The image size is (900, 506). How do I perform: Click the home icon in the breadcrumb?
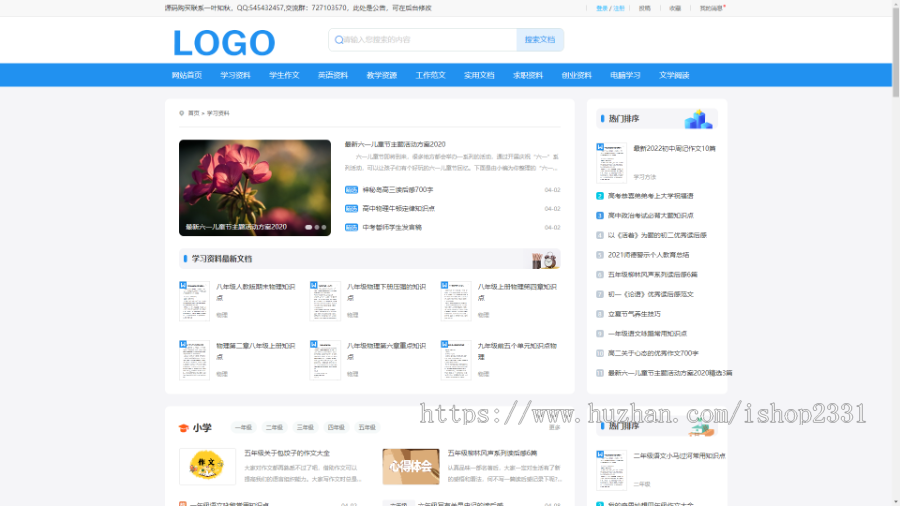[181, 113]
